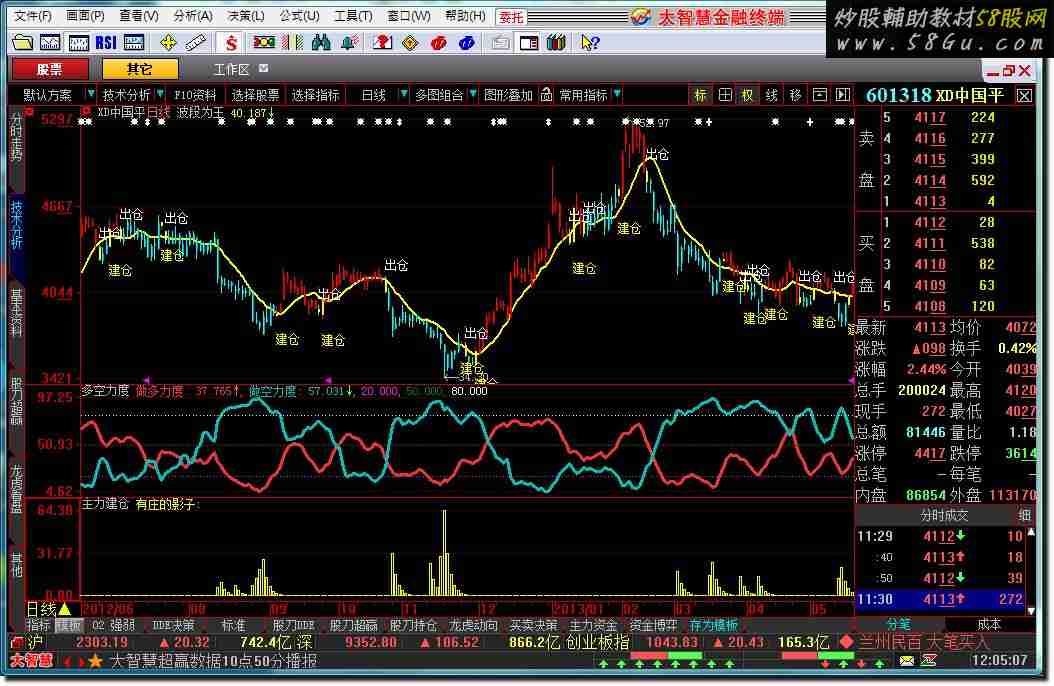Expand the 默认方案 dropdown arrow
This screenshot has width=1054, height=686.
(x=90, y=95)
